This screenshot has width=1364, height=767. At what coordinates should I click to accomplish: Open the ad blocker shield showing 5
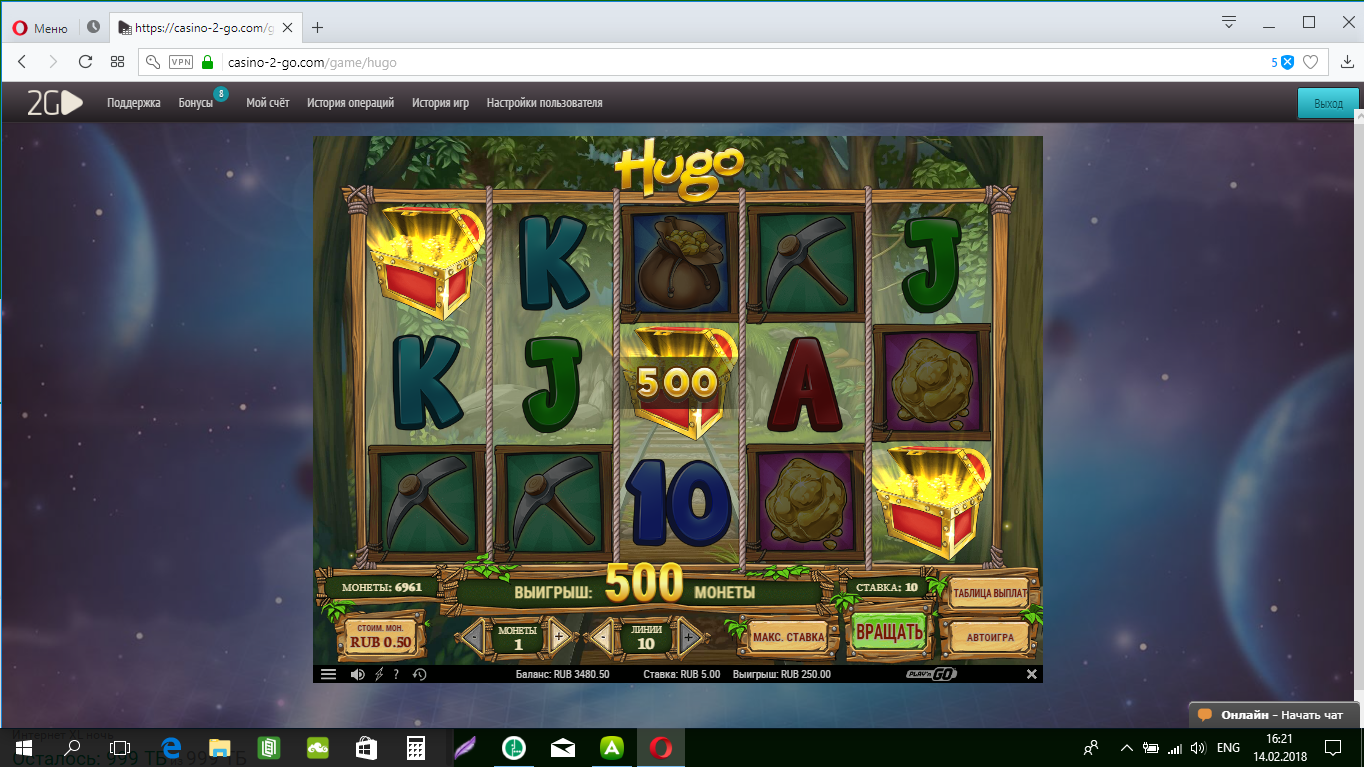[1283, 62]
